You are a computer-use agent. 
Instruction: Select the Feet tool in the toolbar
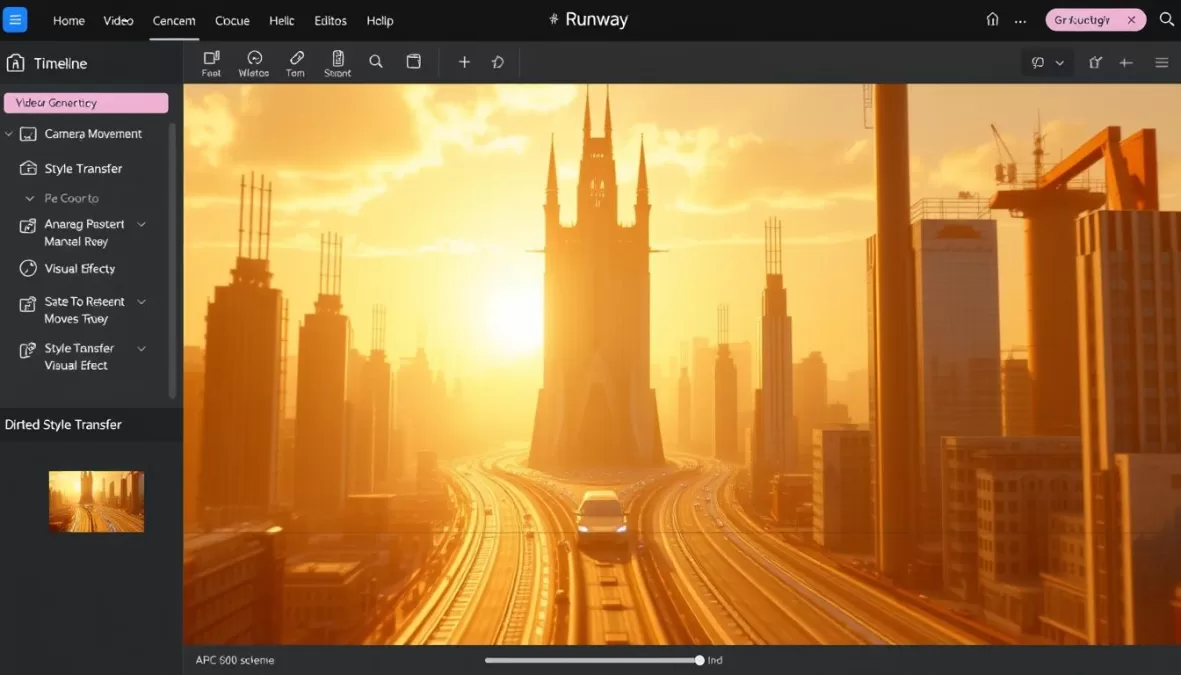click(211, 61)
